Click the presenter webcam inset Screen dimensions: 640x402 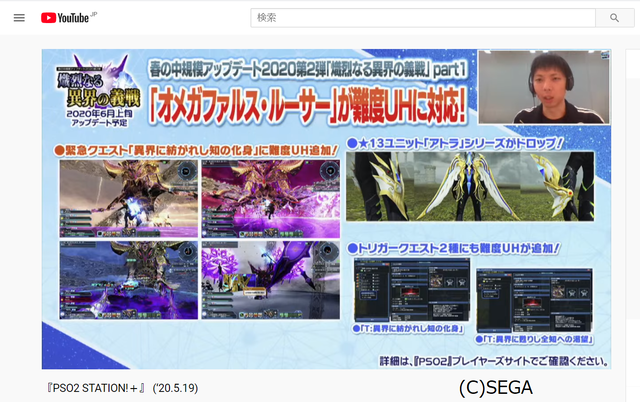544,87
